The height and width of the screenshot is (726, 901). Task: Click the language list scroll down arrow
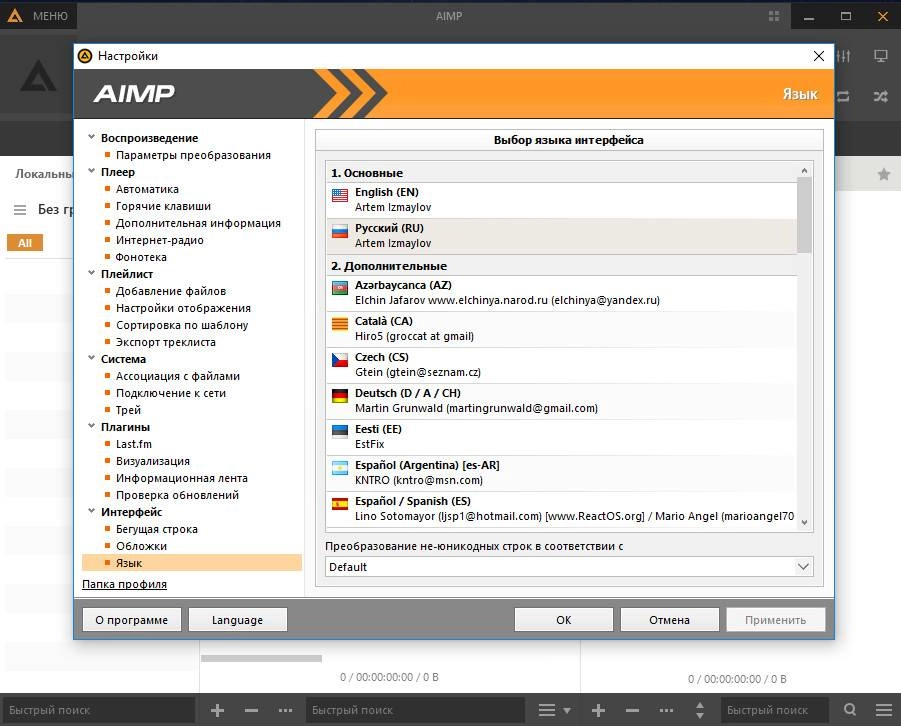pyautogui.click(x=804, y=523)
